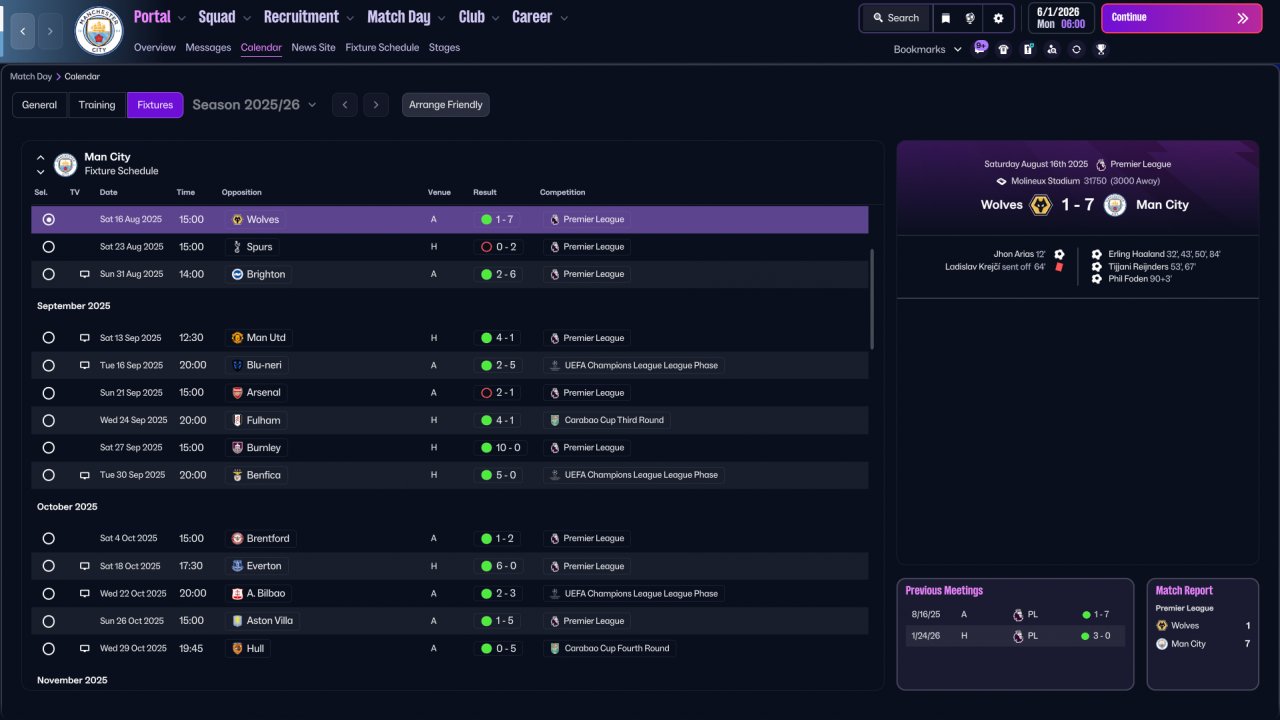1280x720 pixels.
Task: Open the settings gear icon
Action: 998,18
